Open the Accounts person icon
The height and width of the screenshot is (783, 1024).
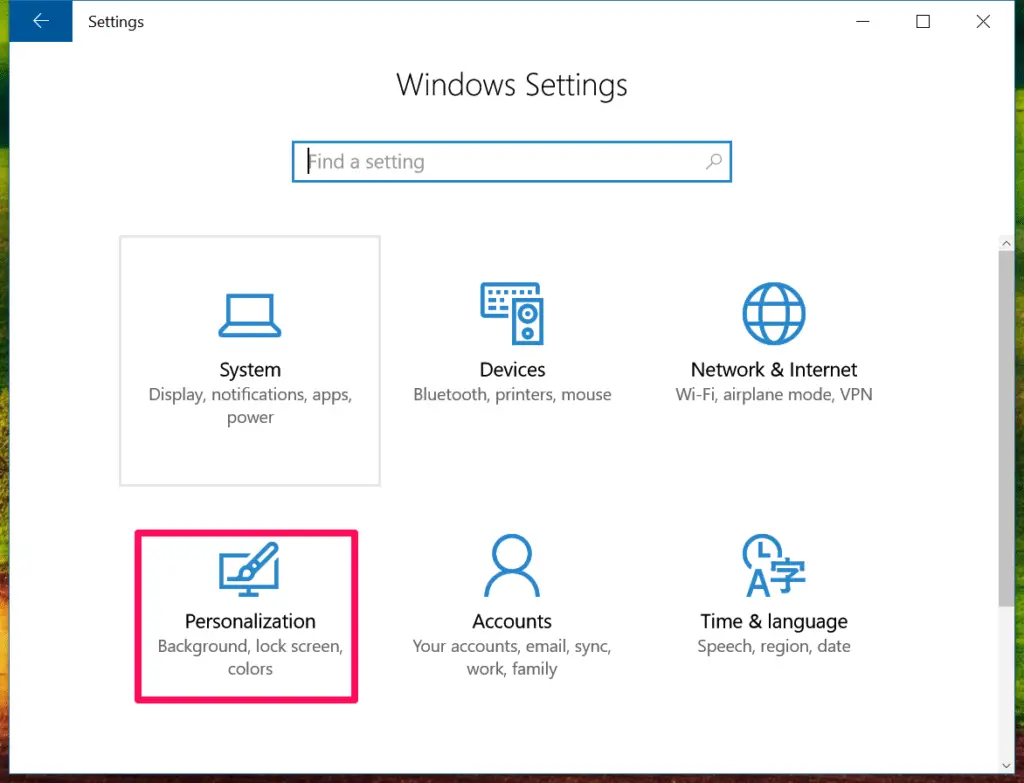tap(512, 565)
